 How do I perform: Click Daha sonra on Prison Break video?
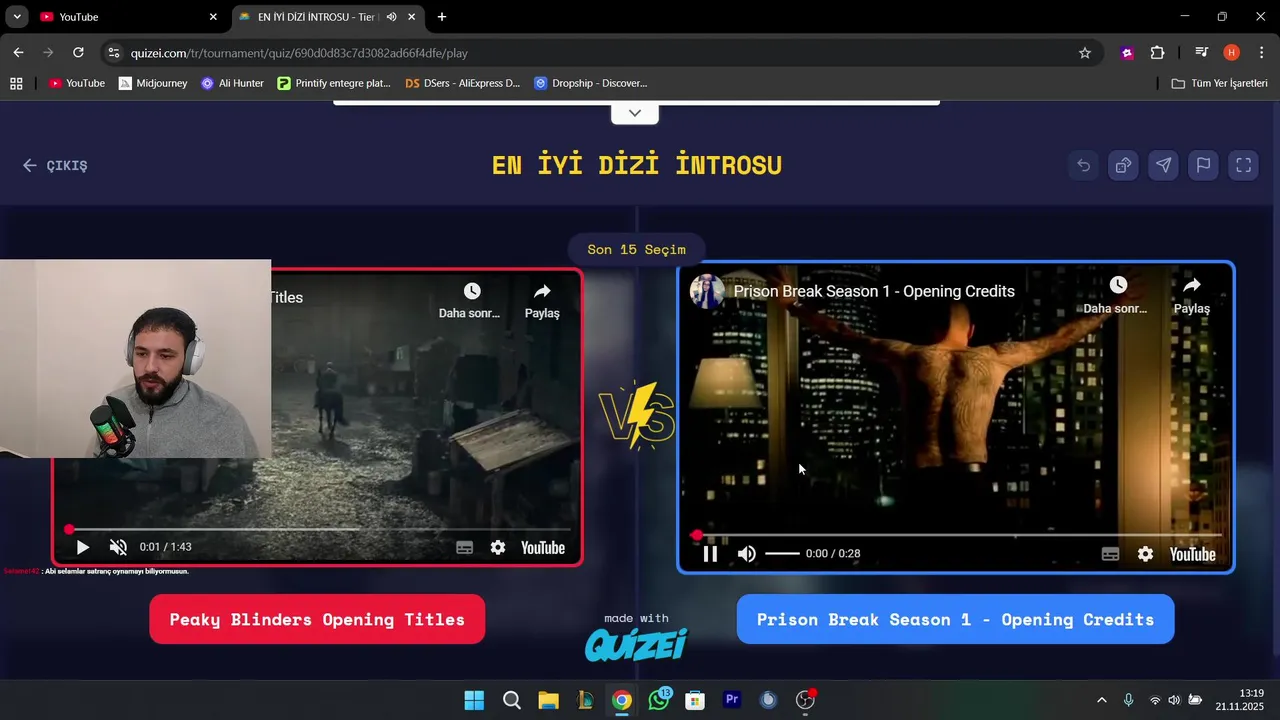(x=1117, y=296)
